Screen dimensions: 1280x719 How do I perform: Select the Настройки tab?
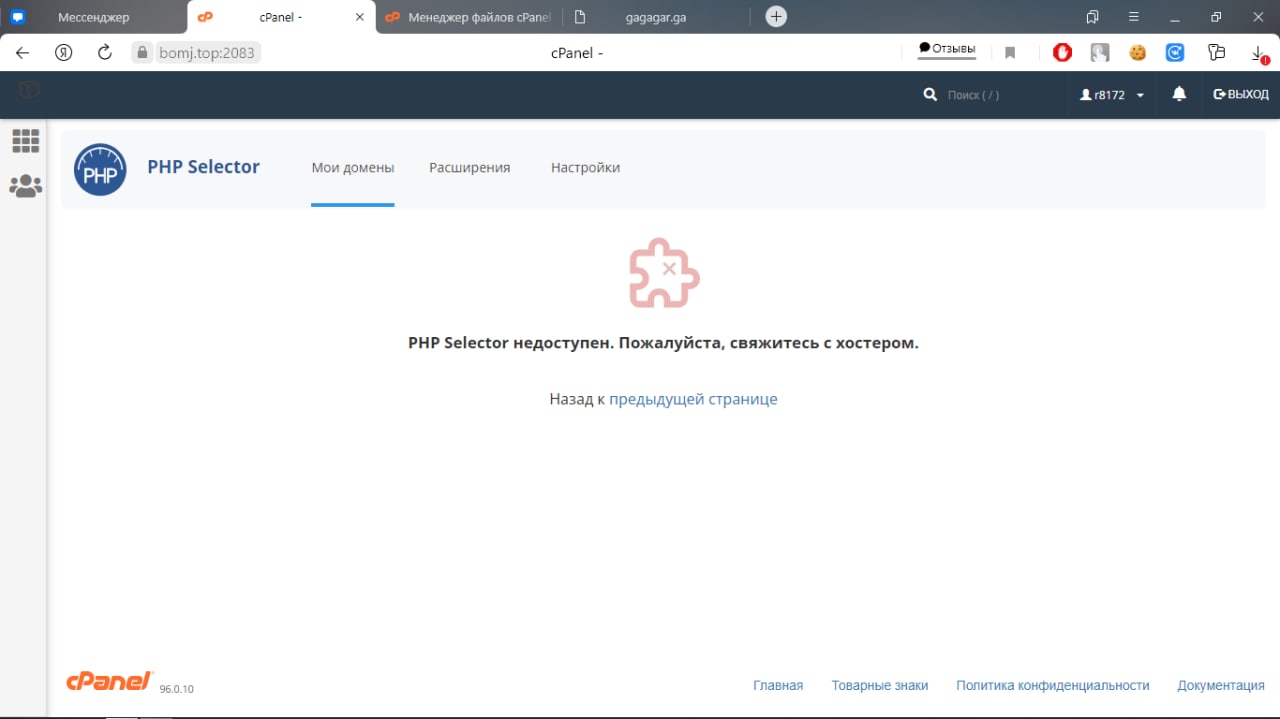click(x=585, y=168)
